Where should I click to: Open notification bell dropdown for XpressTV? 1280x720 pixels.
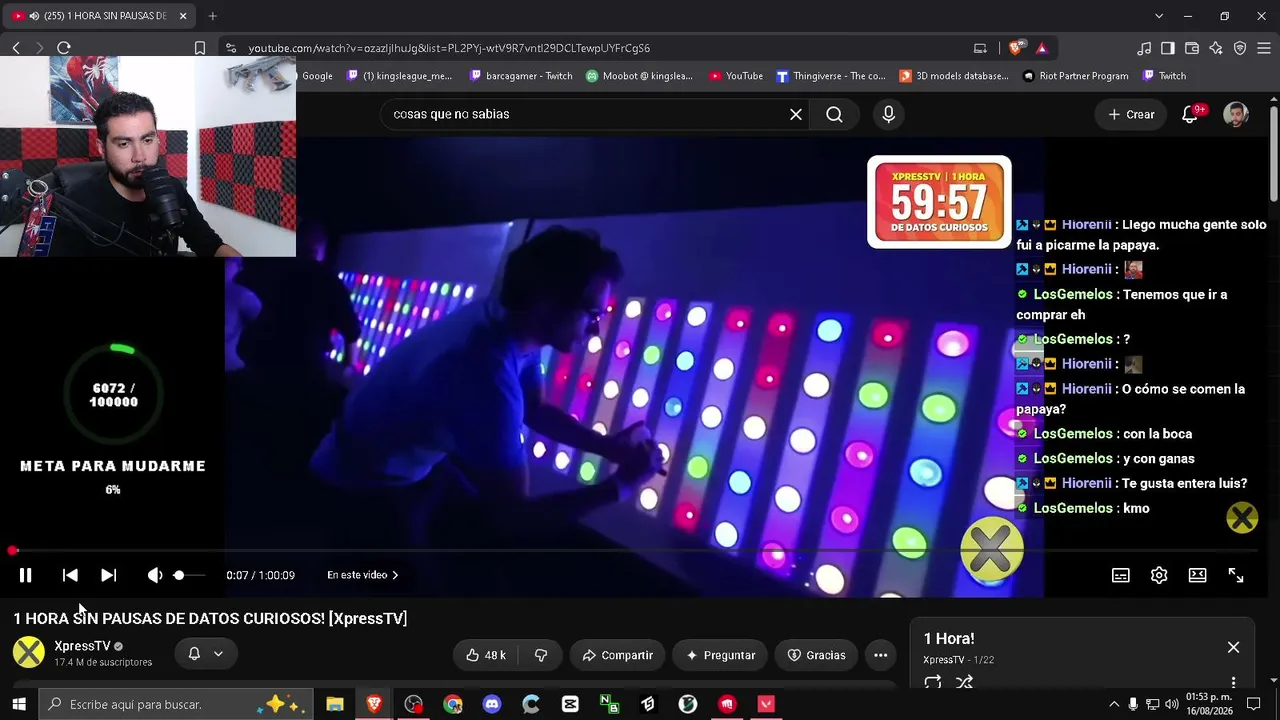point(206,654)
